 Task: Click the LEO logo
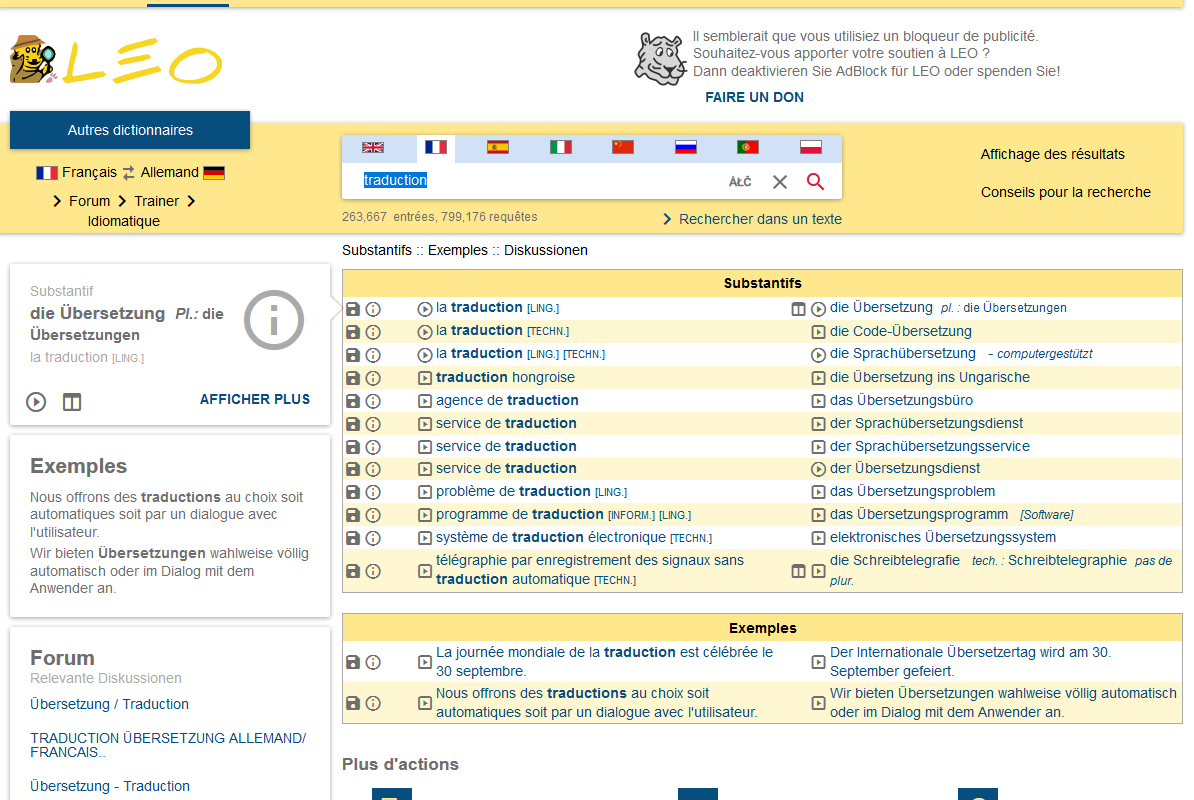coord(116,60)
